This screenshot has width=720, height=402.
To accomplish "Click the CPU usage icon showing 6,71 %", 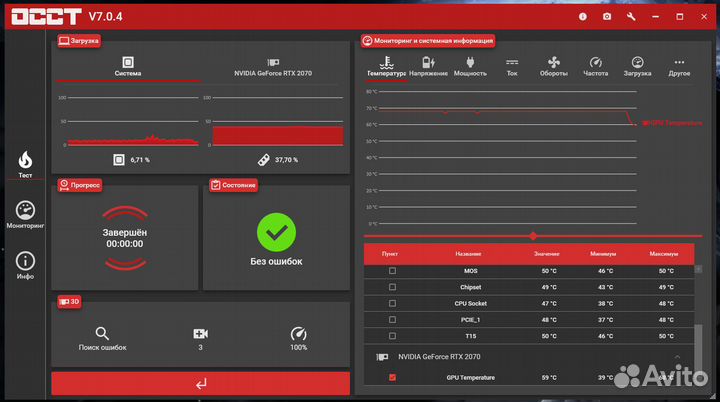I will [x=119, y=160].
